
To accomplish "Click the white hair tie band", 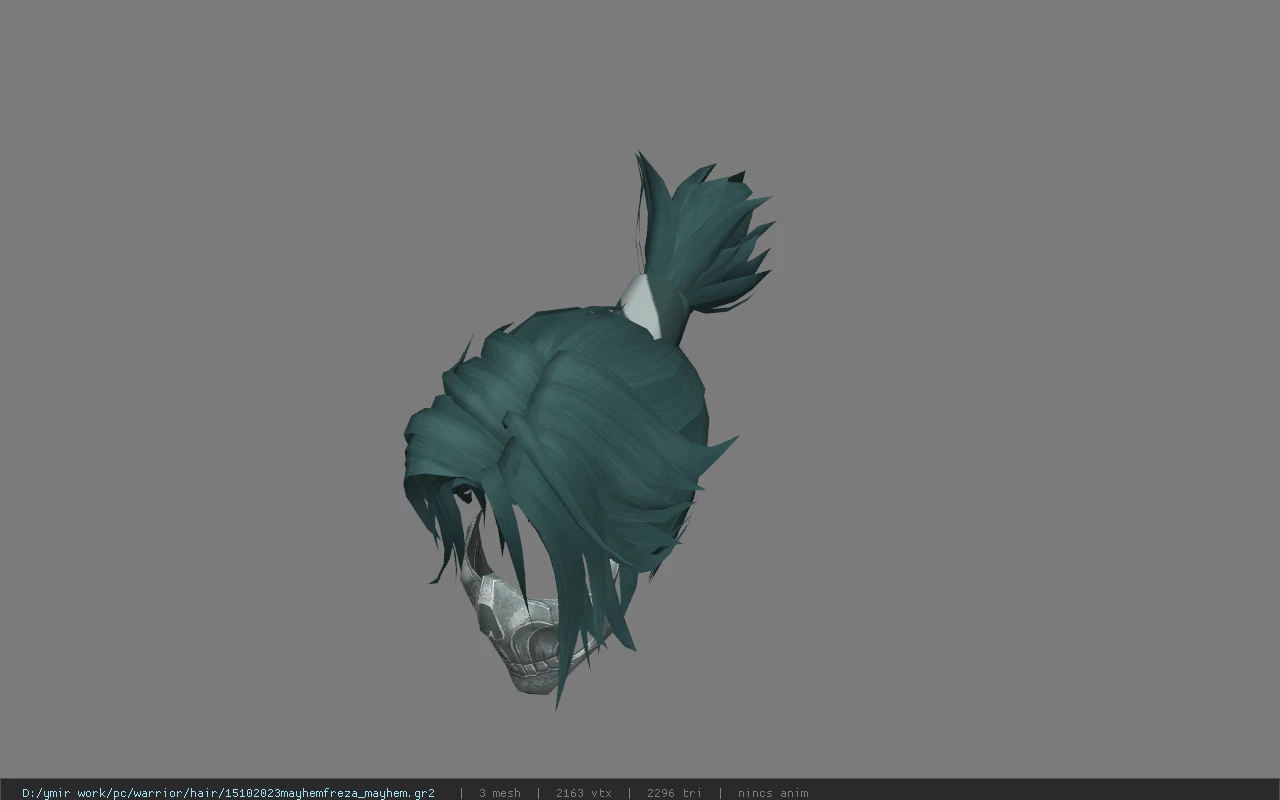I will (x=643, y=305).
